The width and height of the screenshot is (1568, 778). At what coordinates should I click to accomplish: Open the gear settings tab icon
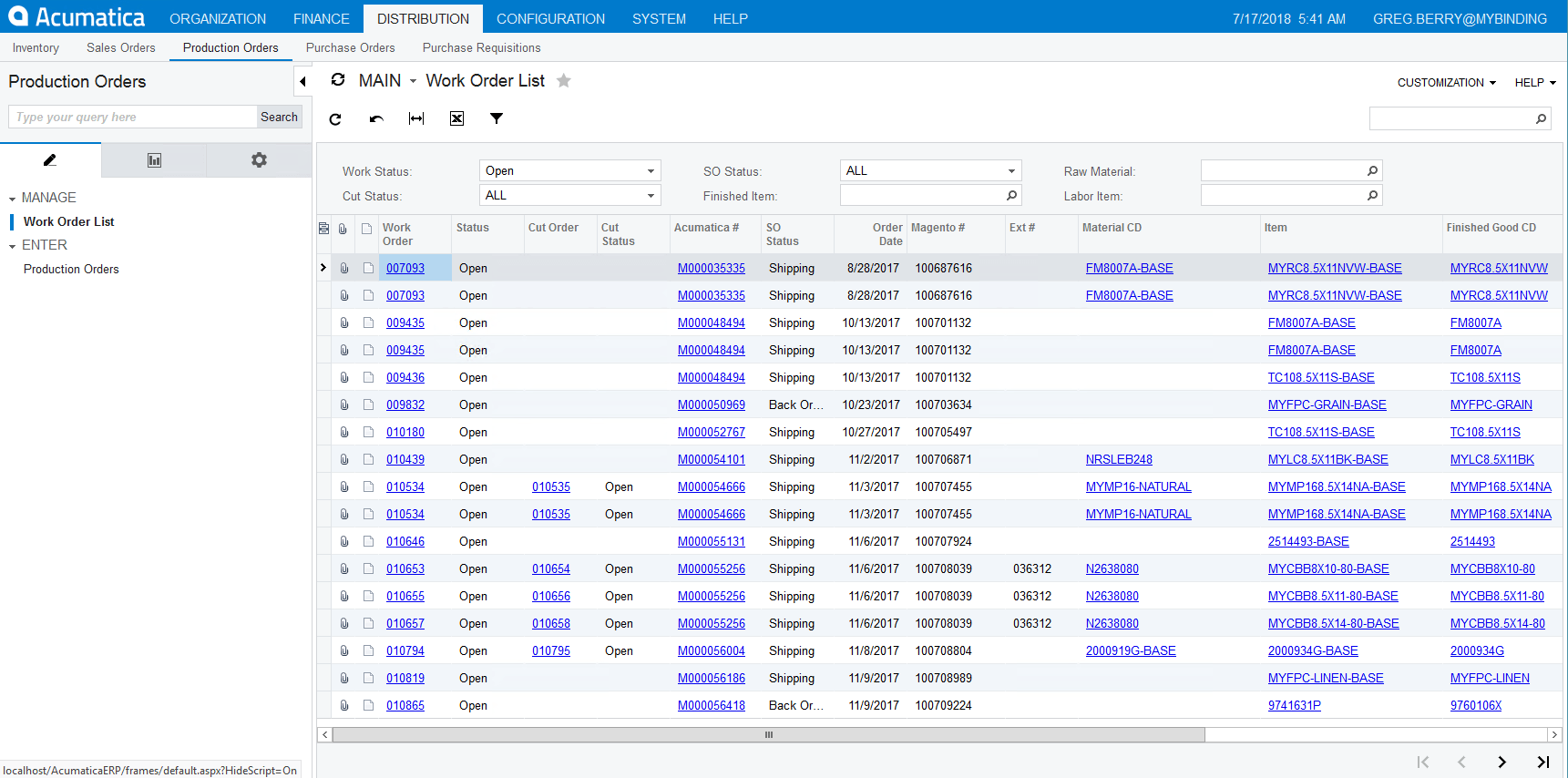tap(259, 160)
